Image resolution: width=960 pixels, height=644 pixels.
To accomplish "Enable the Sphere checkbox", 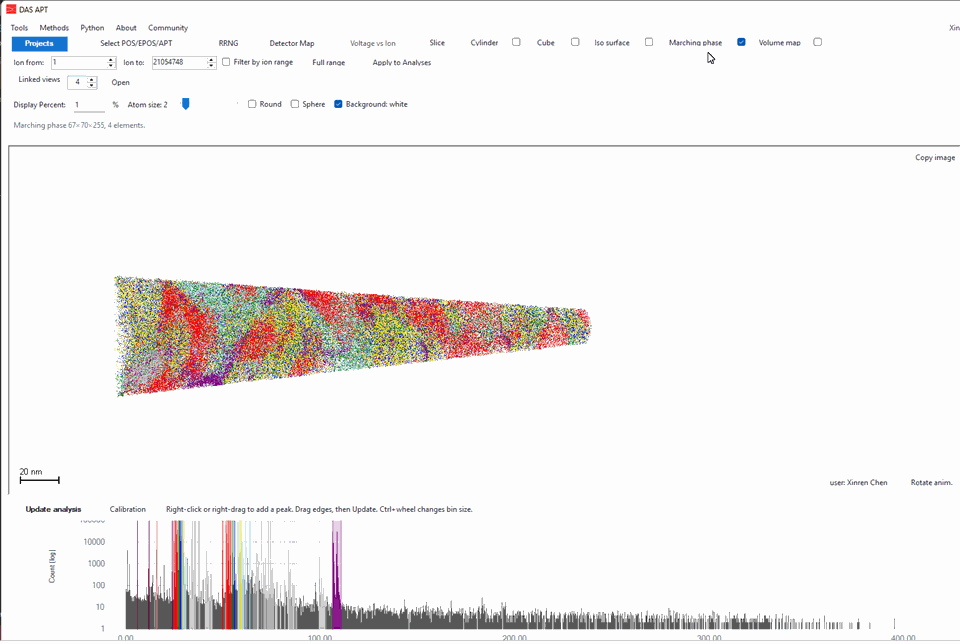I will (294, 104).
